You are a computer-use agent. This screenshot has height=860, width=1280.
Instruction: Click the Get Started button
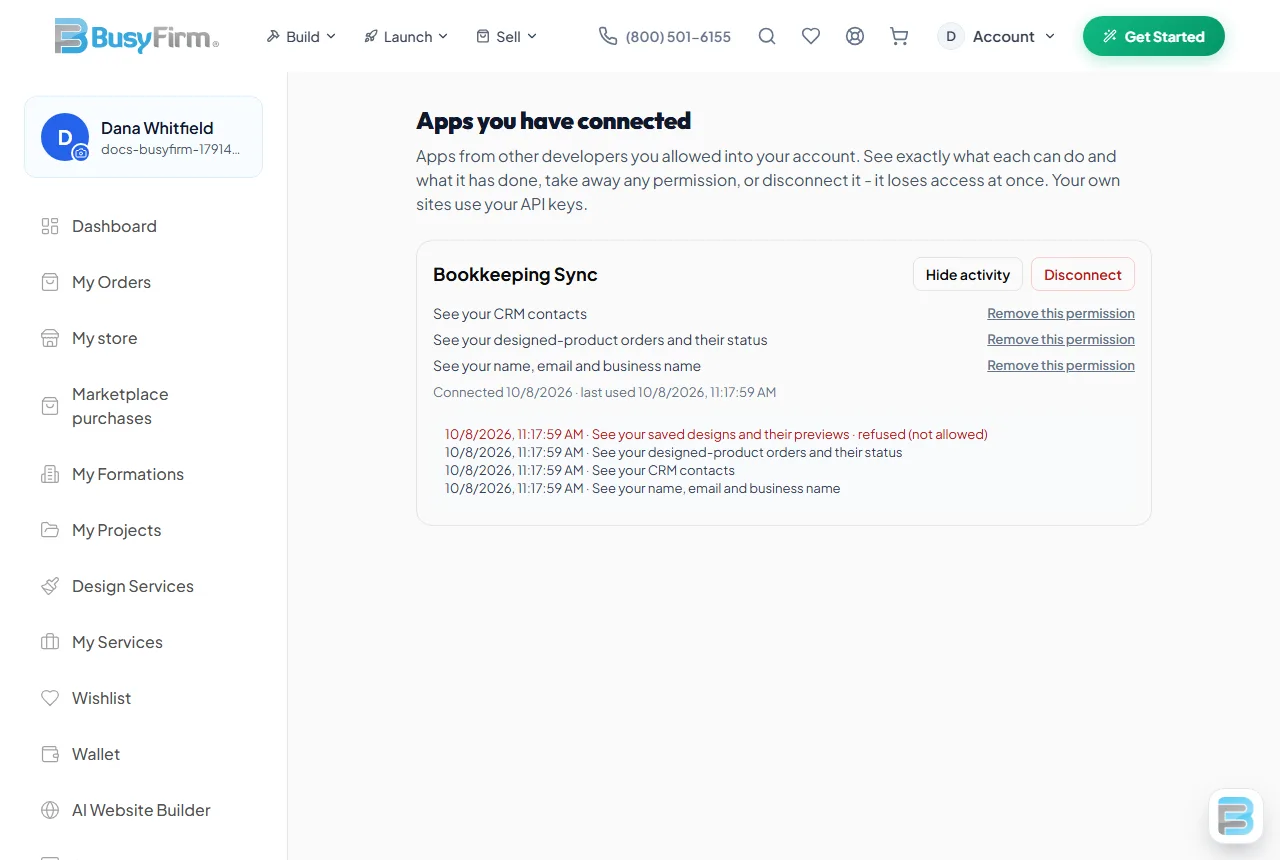coord(1154,36)
